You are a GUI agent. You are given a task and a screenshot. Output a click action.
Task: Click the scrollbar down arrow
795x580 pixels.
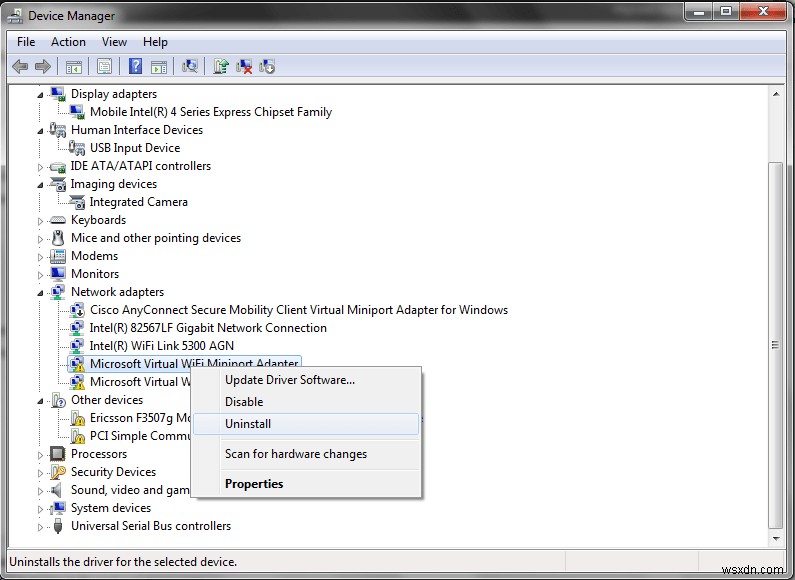point(776,538)
